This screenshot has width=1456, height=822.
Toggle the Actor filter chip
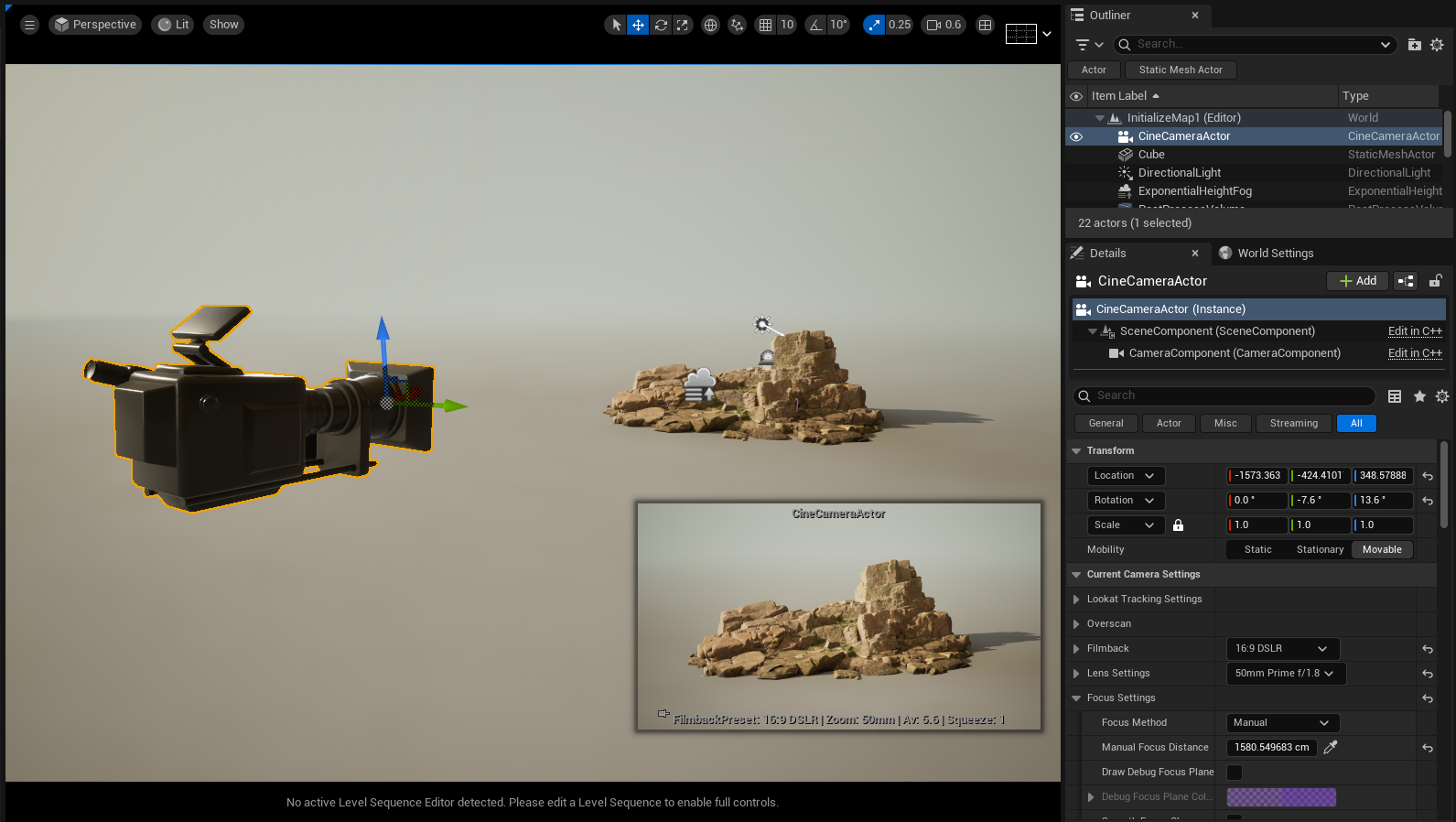click(1093, 70)
